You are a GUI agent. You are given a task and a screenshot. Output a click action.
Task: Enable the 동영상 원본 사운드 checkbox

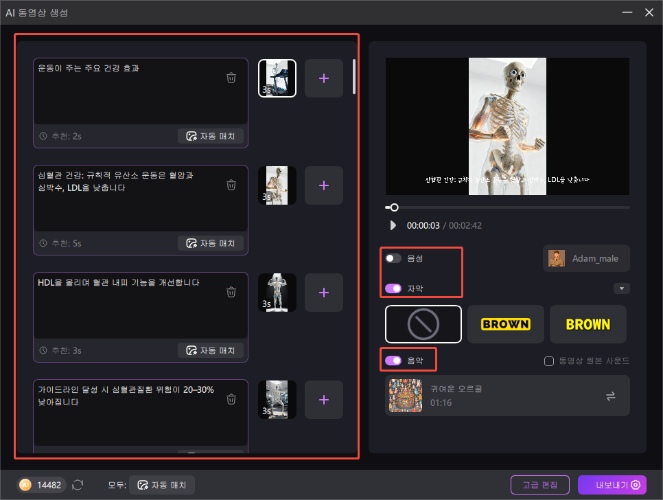549,361
